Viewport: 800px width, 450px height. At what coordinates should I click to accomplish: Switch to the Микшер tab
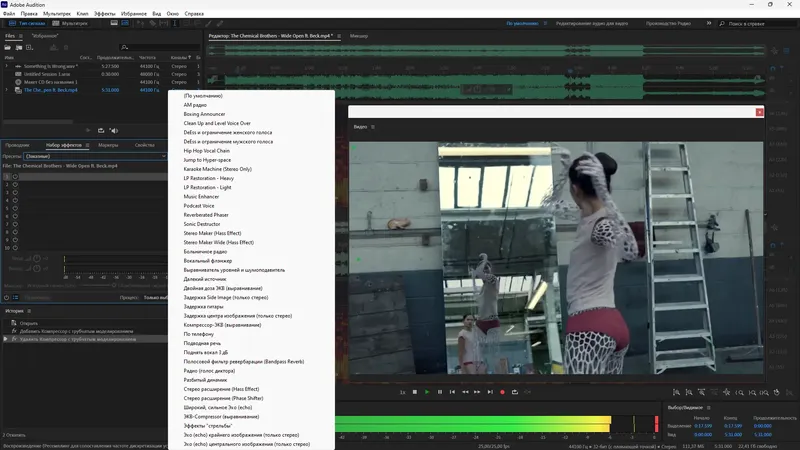(359, 36)
